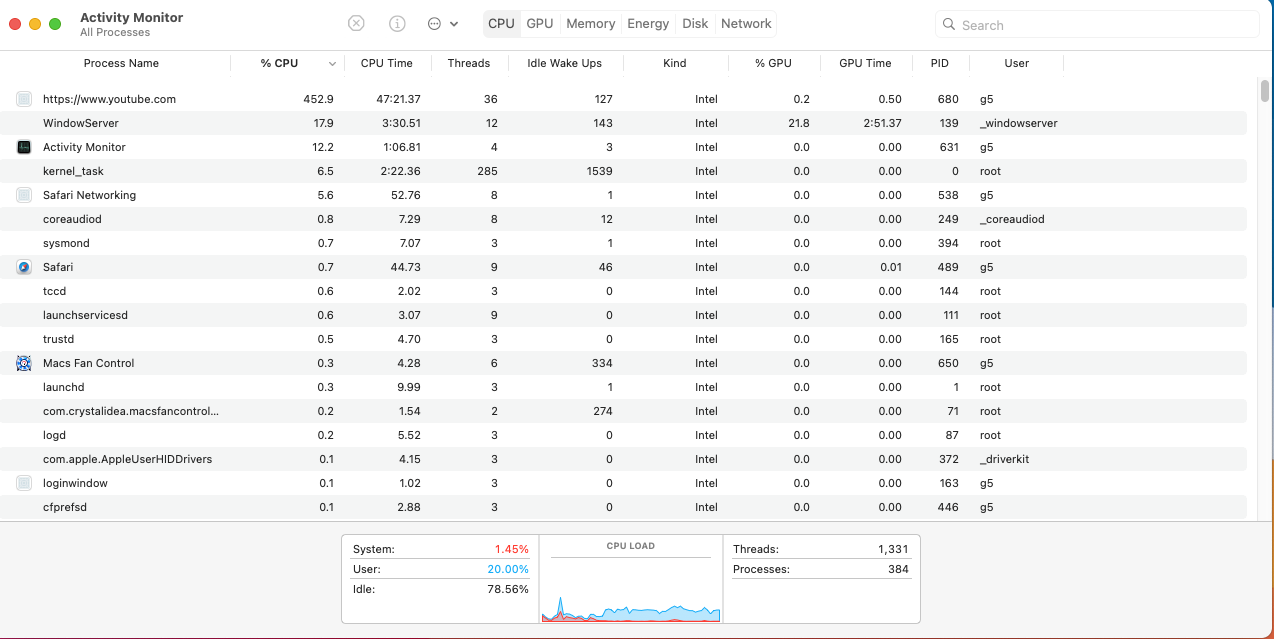Sort by the % GPU column header

pyautogui.click(x=773, y=63)
